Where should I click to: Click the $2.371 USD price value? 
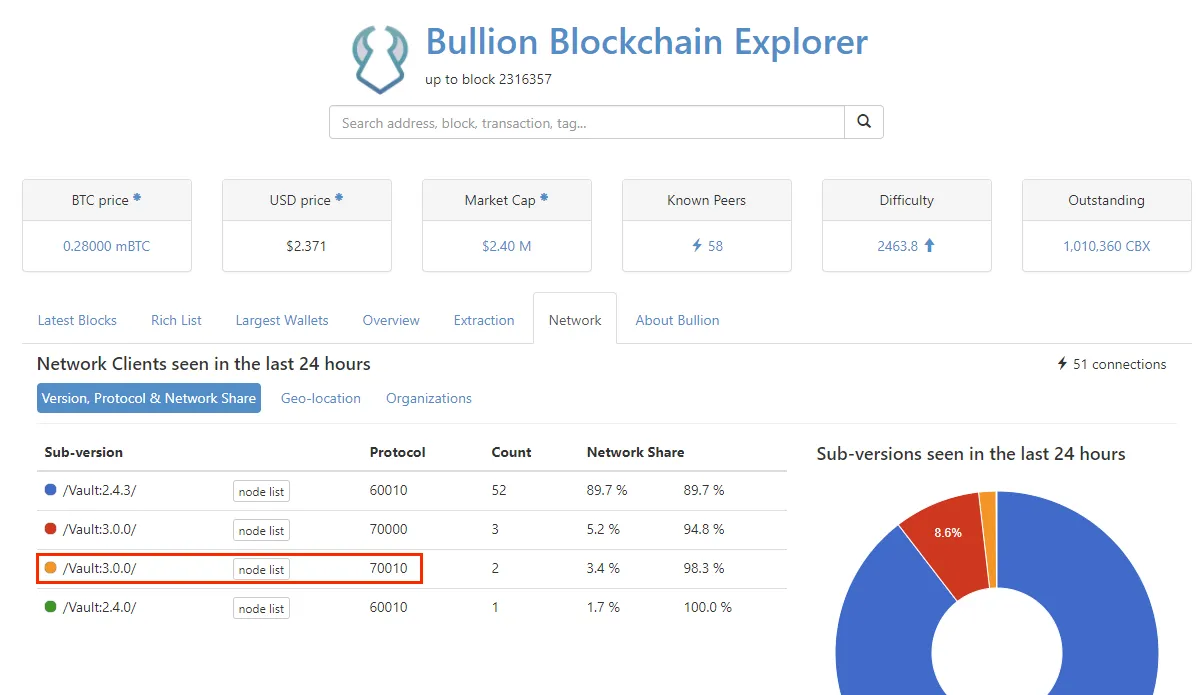click(x=307, y=245)
